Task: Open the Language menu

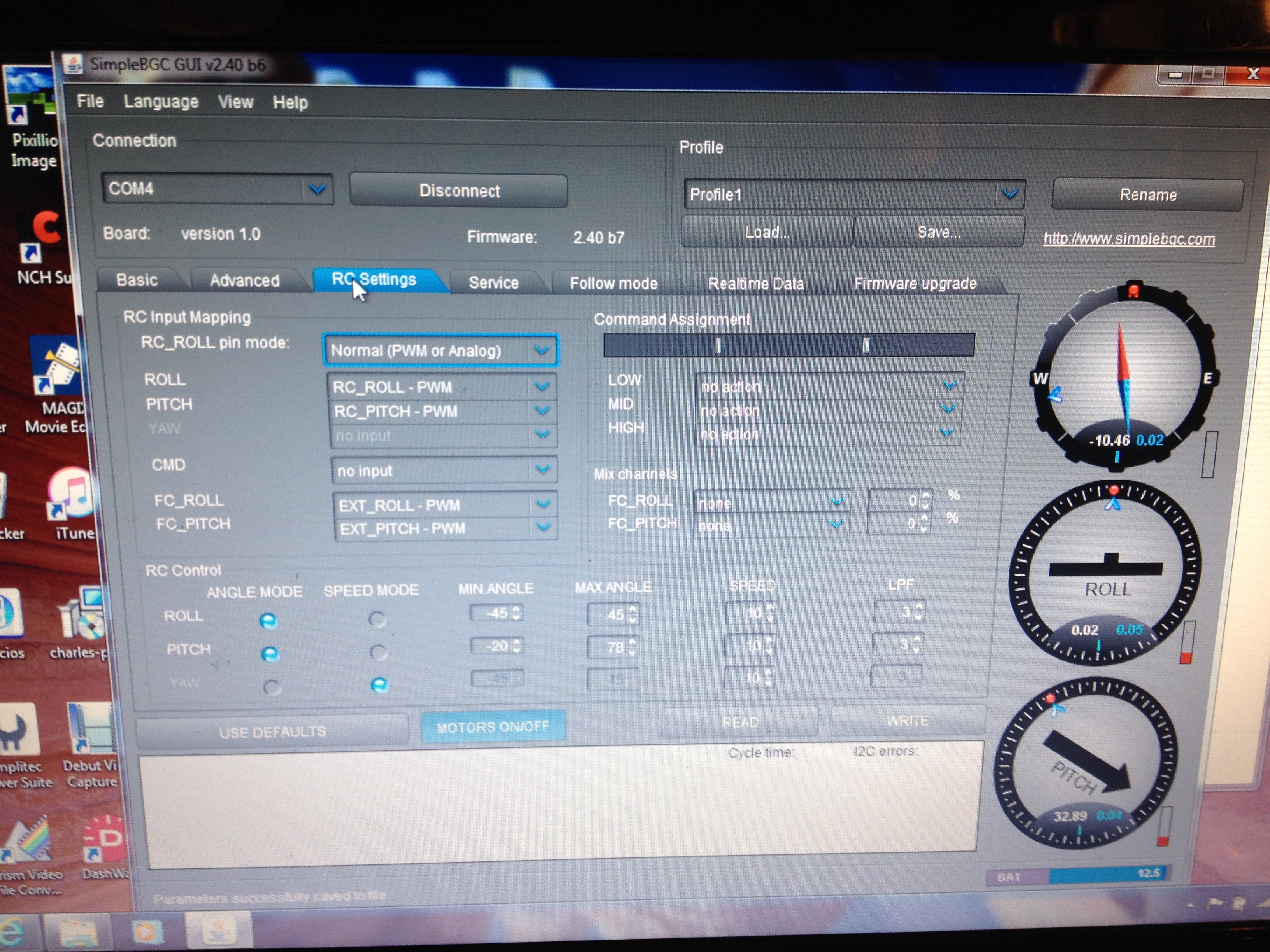Action: (161, 102)
